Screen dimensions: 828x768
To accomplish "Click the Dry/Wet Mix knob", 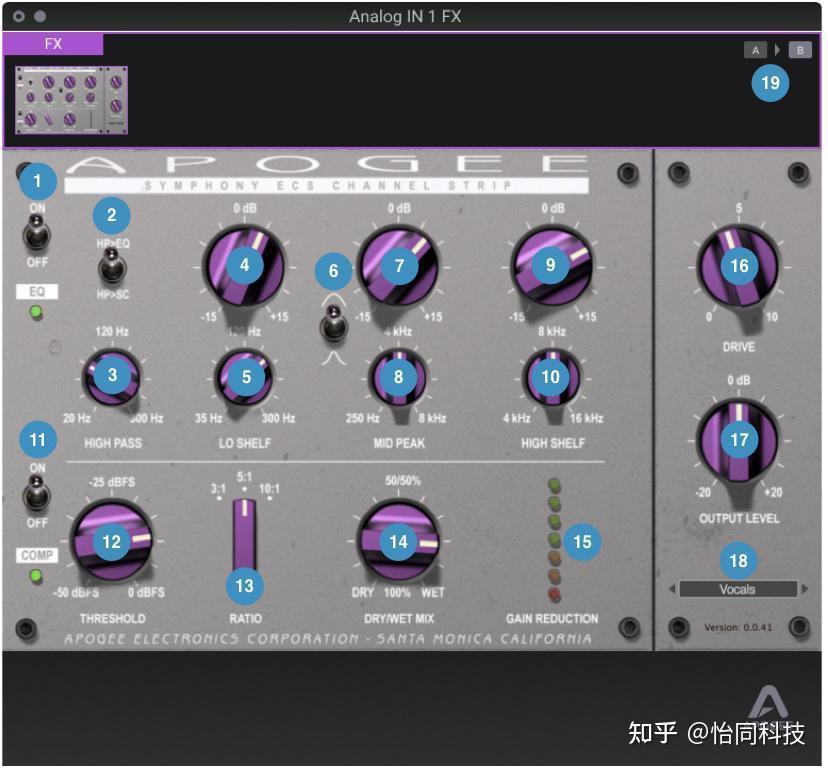I will [397, 541].
